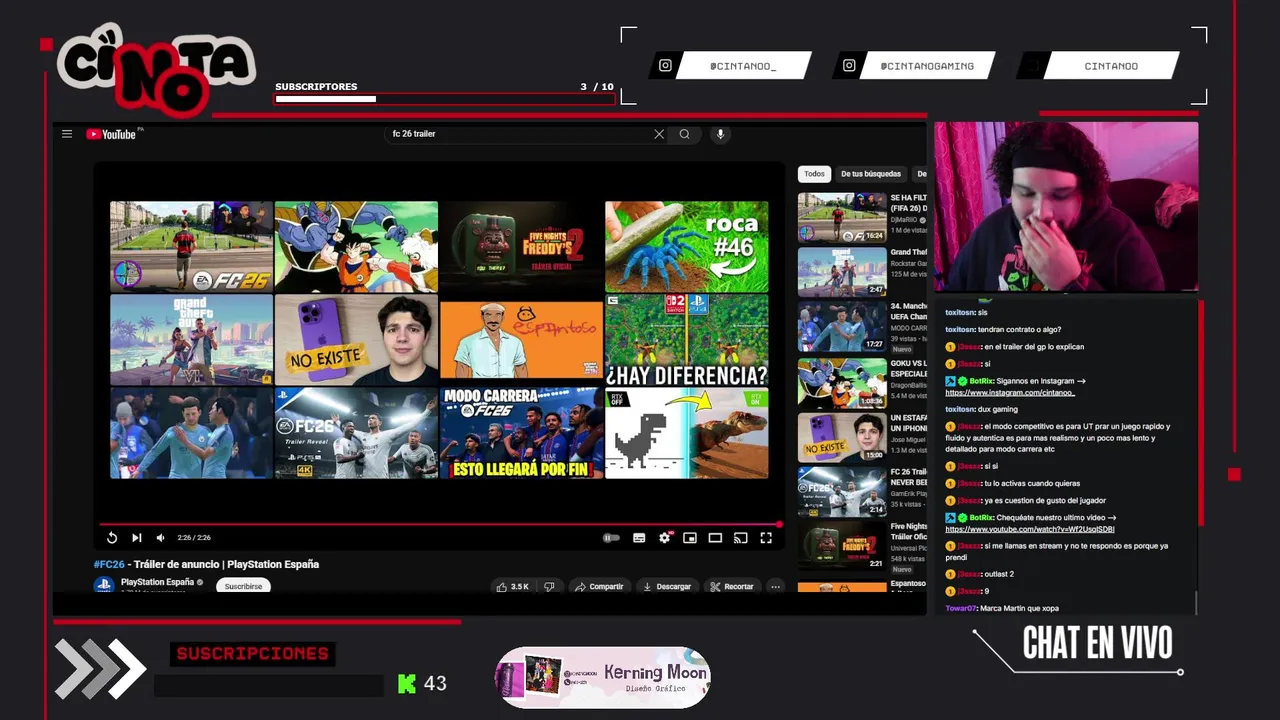Mute the video with the speaker icon
The height and width of the screenshot is (720, 1280).
[x=160, y=538]
